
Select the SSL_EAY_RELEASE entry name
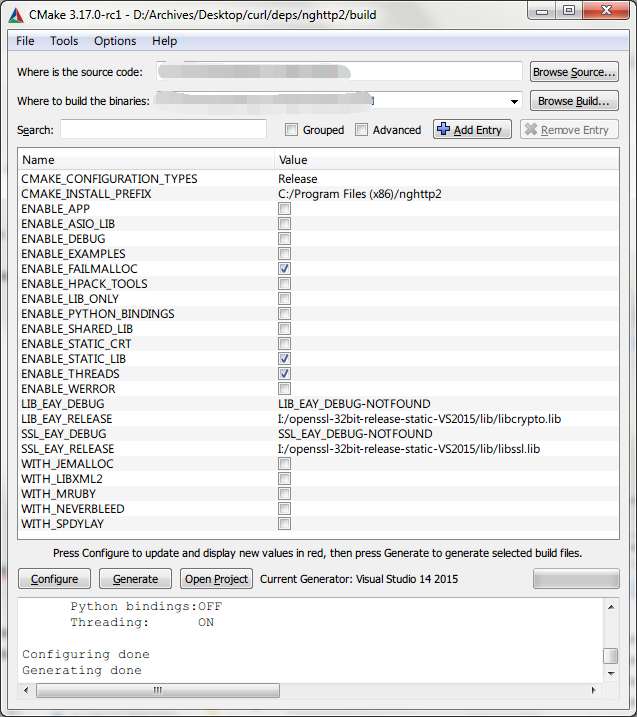point(68,449)
